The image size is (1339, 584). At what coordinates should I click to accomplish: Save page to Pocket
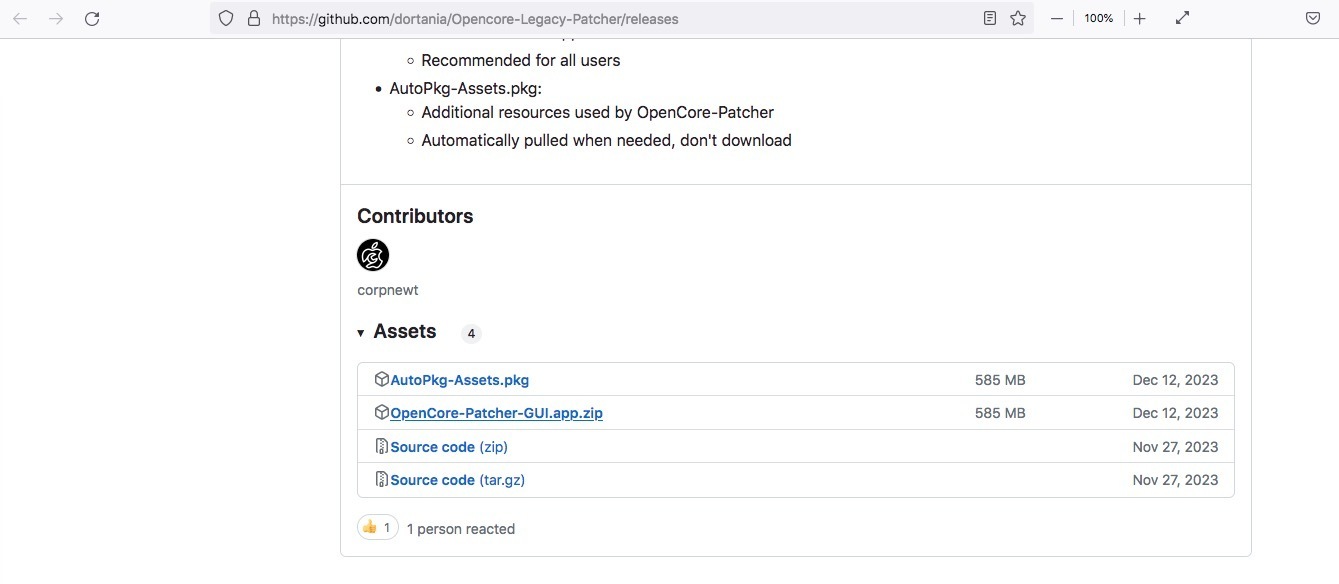pyautogui.click(x=1313, y=18)
